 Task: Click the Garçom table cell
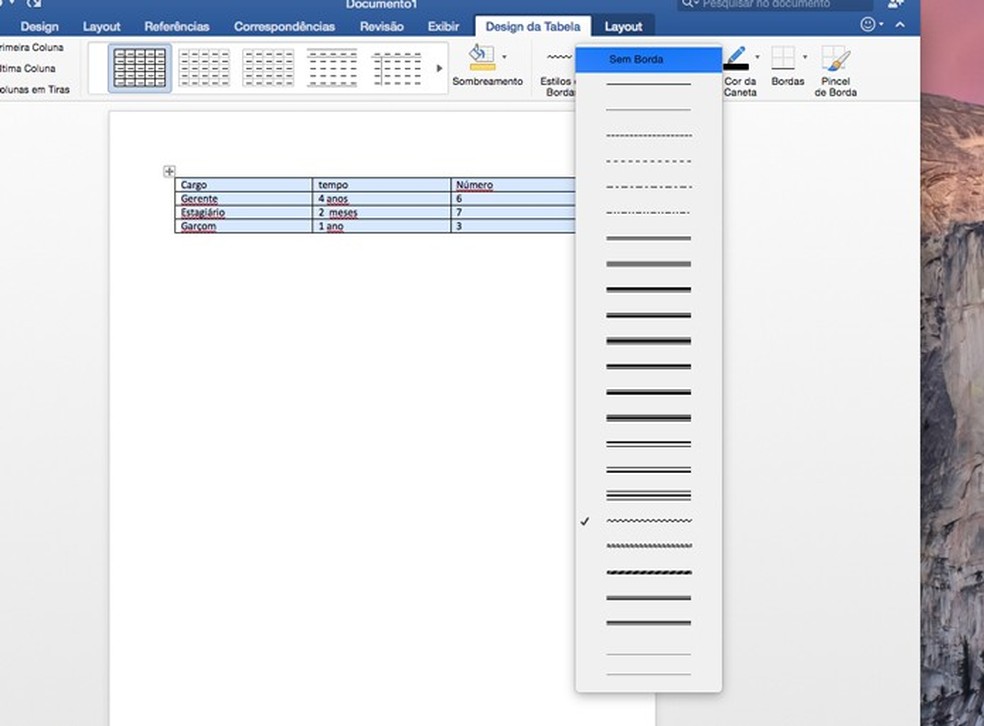click(x=243, y=226)
